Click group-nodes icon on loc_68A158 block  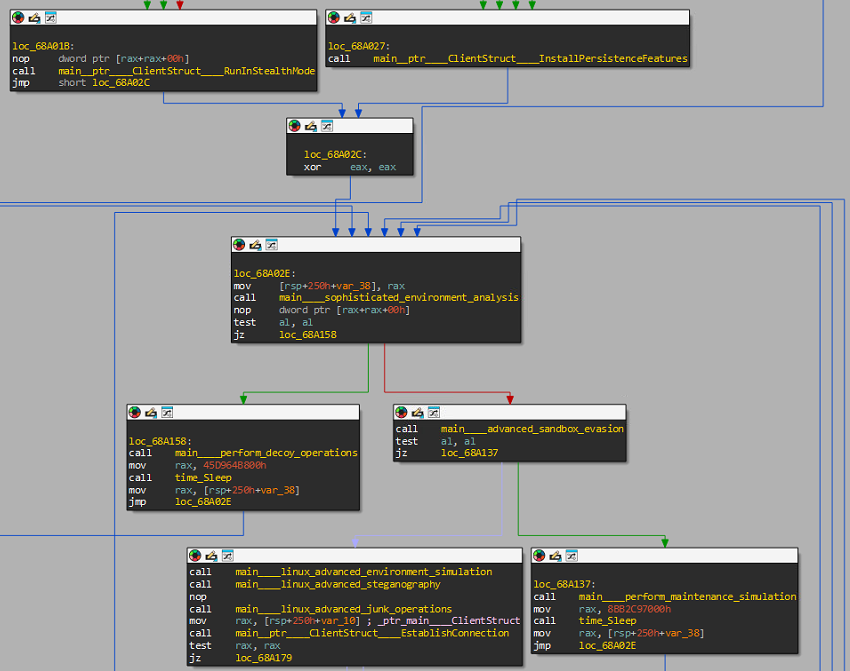[167, 412]
